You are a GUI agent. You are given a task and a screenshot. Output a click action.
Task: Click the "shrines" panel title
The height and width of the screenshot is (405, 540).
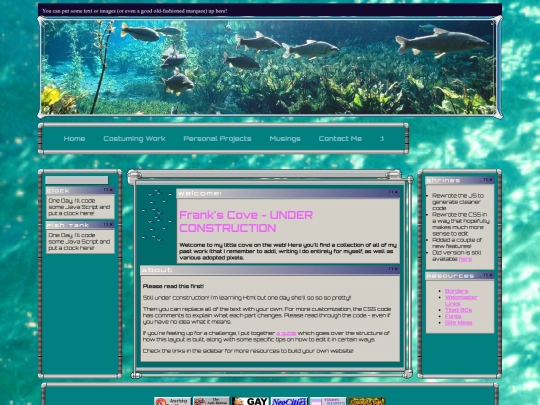point(443,180)
